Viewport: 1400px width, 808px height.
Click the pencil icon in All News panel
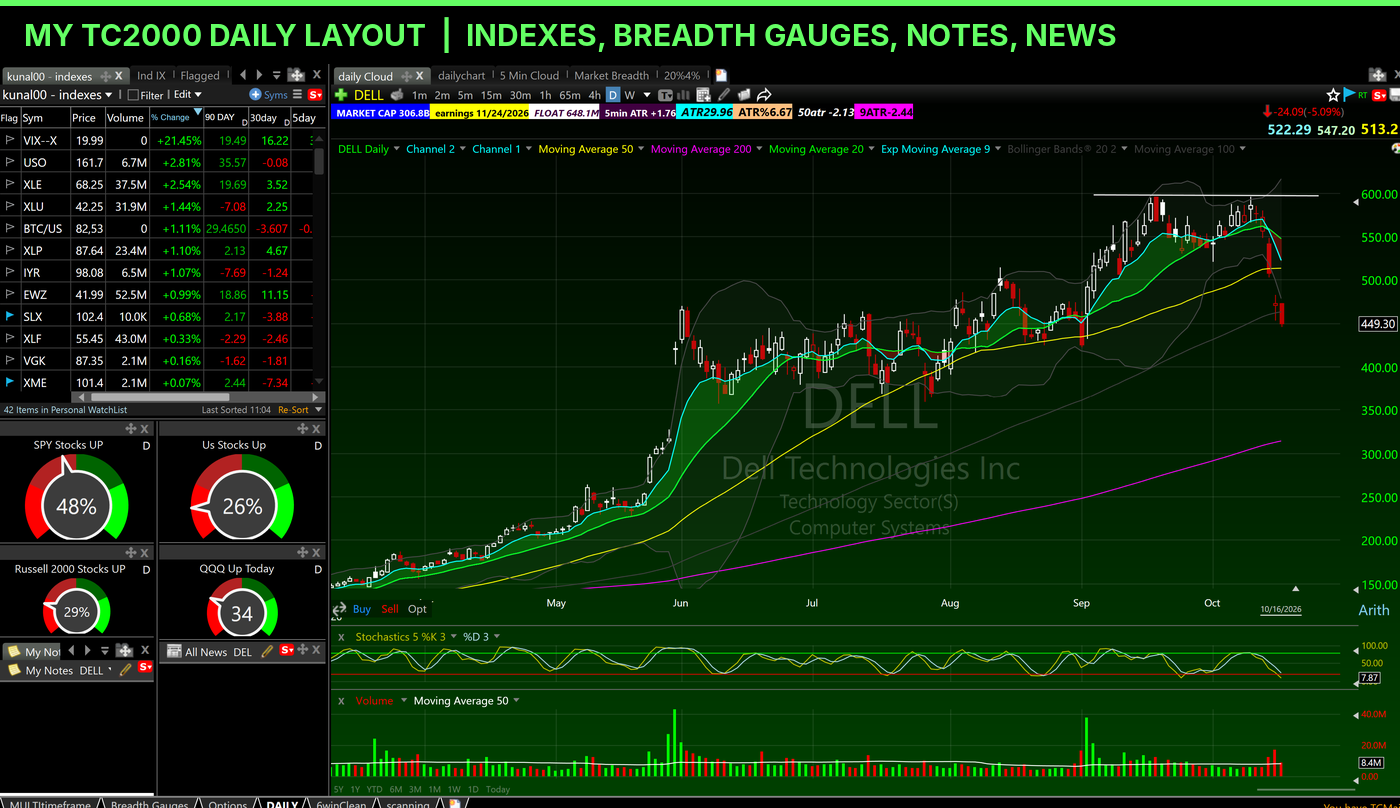coord(267,651)
